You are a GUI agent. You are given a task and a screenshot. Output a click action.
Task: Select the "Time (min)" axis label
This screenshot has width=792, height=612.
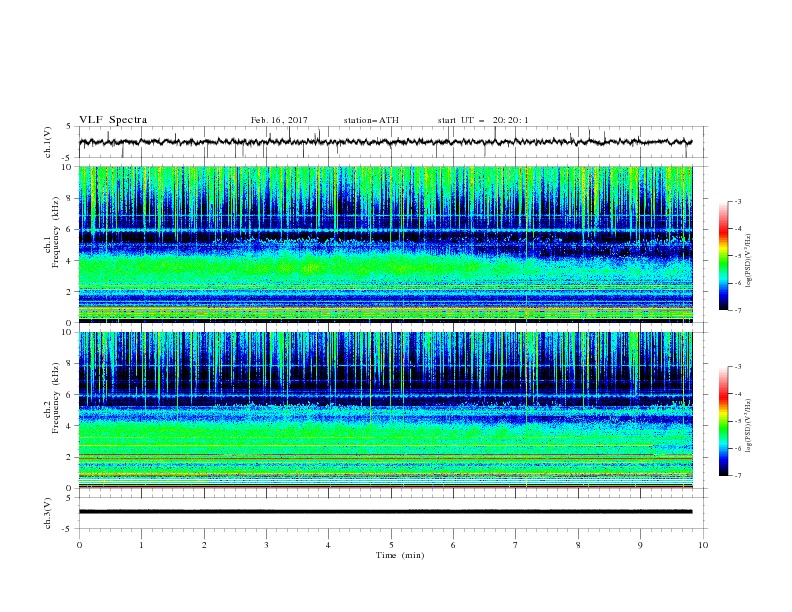coord(400,555)
